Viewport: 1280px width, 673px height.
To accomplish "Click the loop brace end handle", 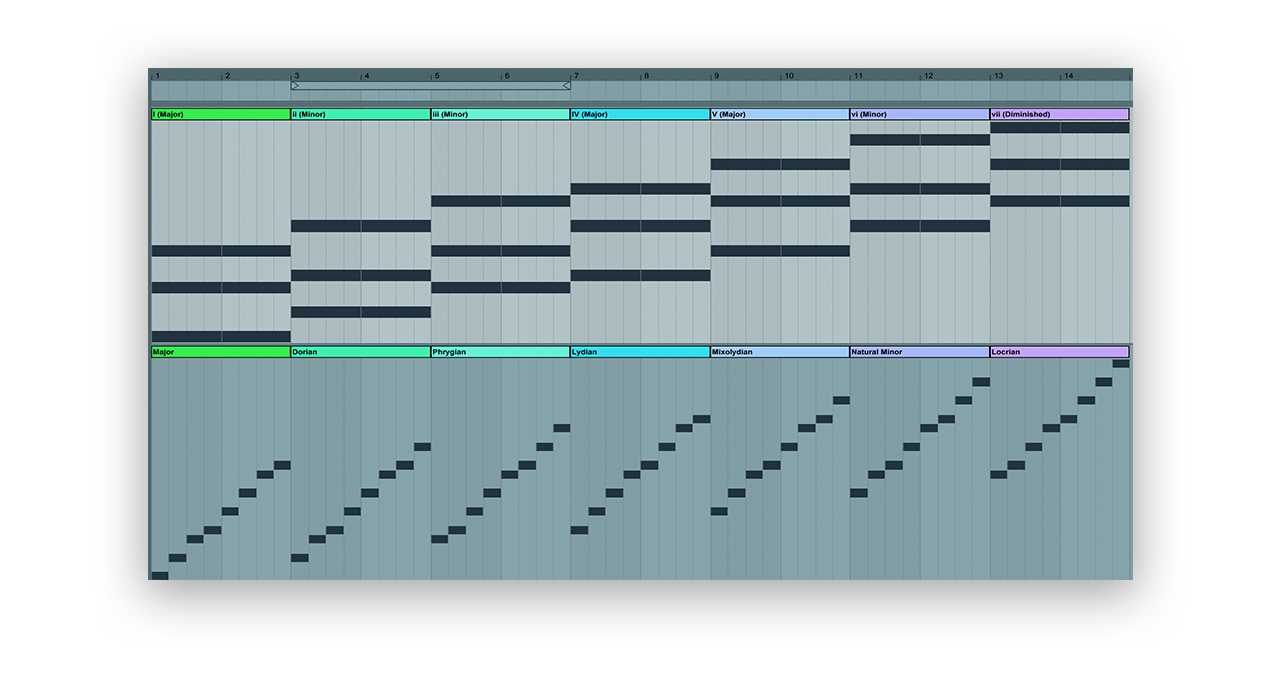I will coord(567,86).
